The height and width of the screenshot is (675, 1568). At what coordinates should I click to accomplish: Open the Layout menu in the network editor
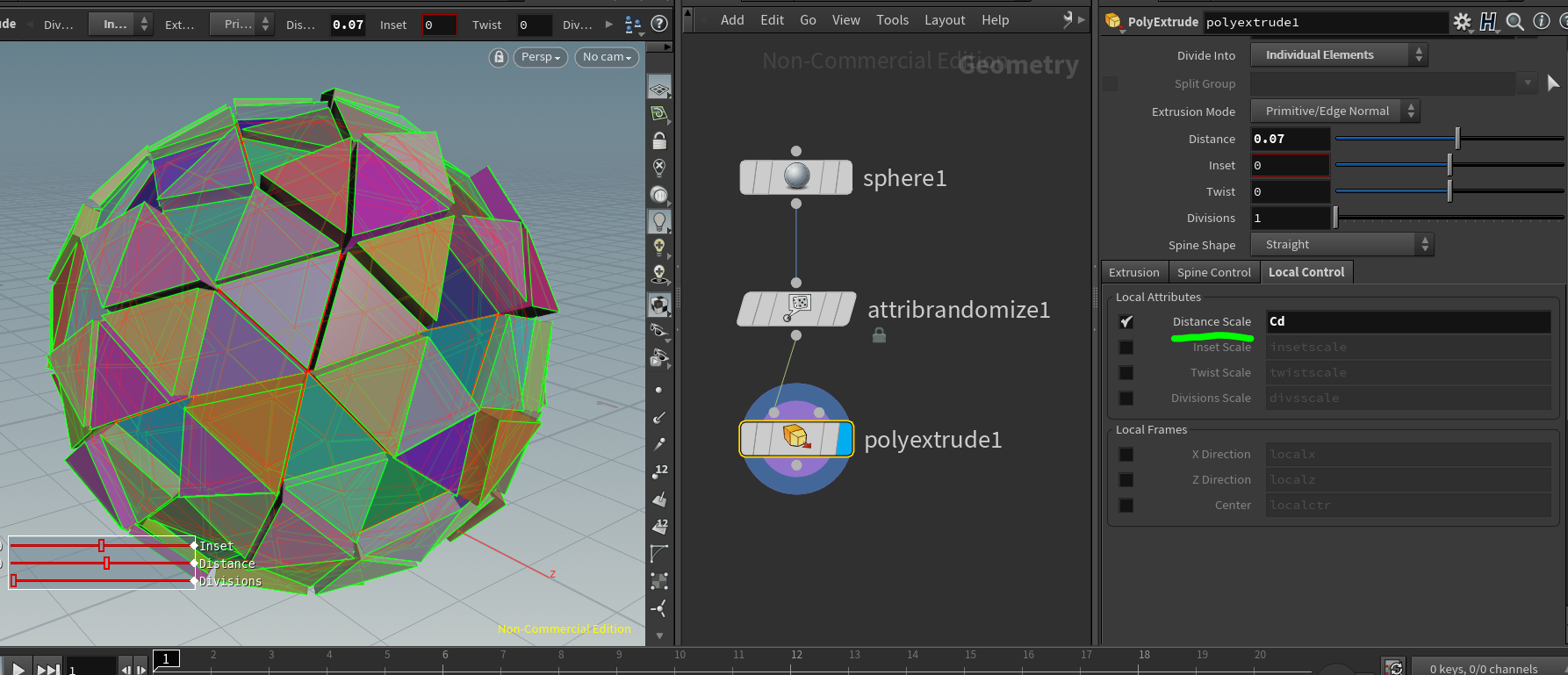click(x=945, y=19)
